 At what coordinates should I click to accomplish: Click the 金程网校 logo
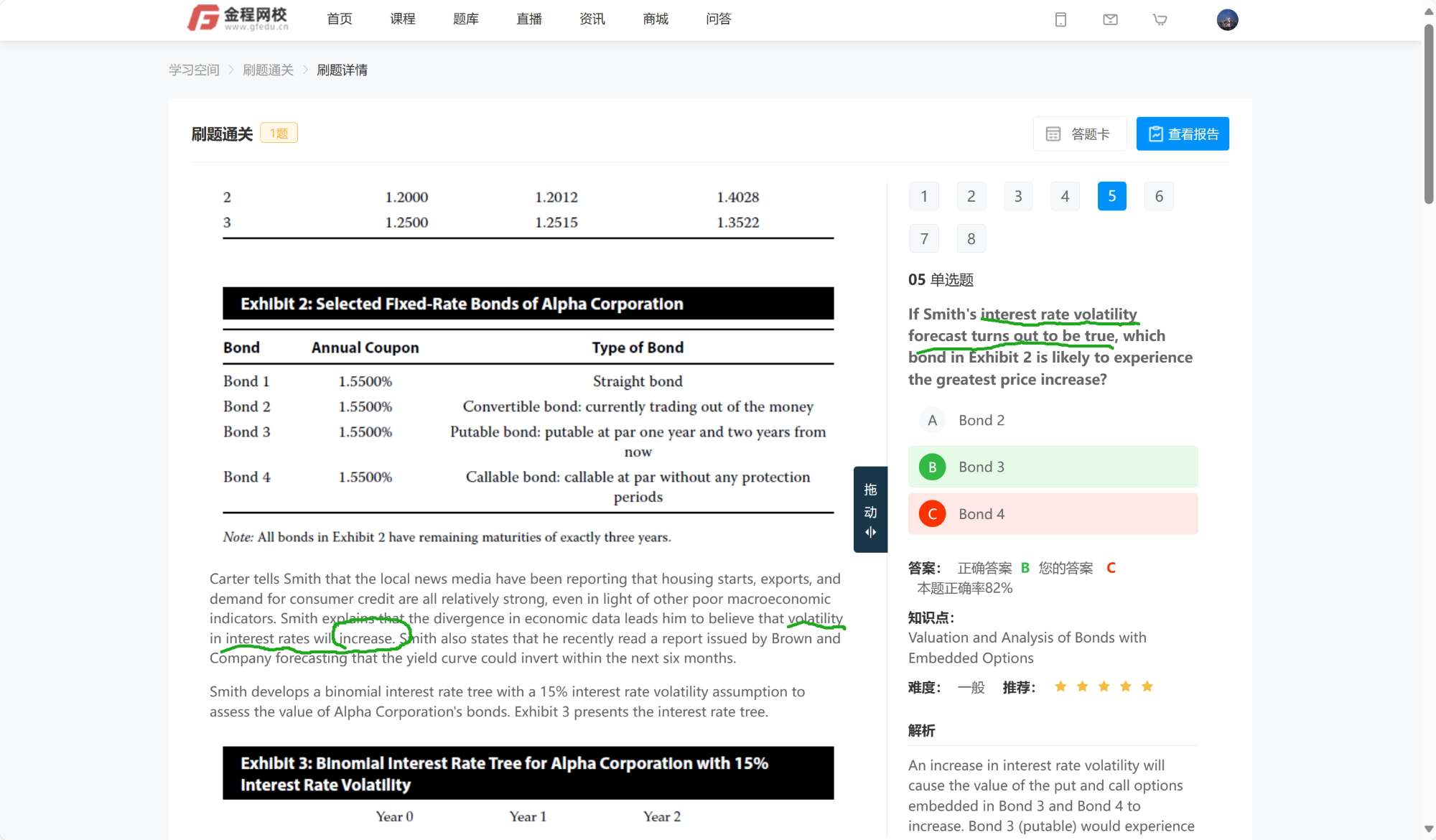pos(238,19)
